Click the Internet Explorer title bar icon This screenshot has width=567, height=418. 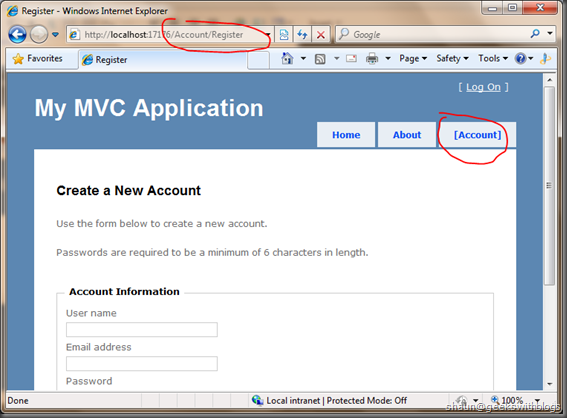pyautogui.click(x=13, y=11)
